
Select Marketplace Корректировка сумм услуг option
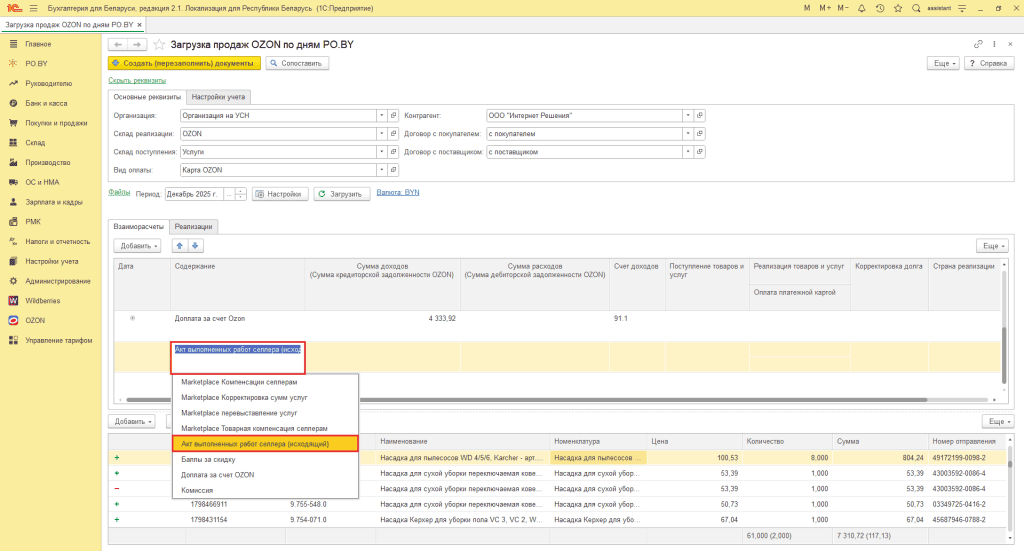point(265,398)
